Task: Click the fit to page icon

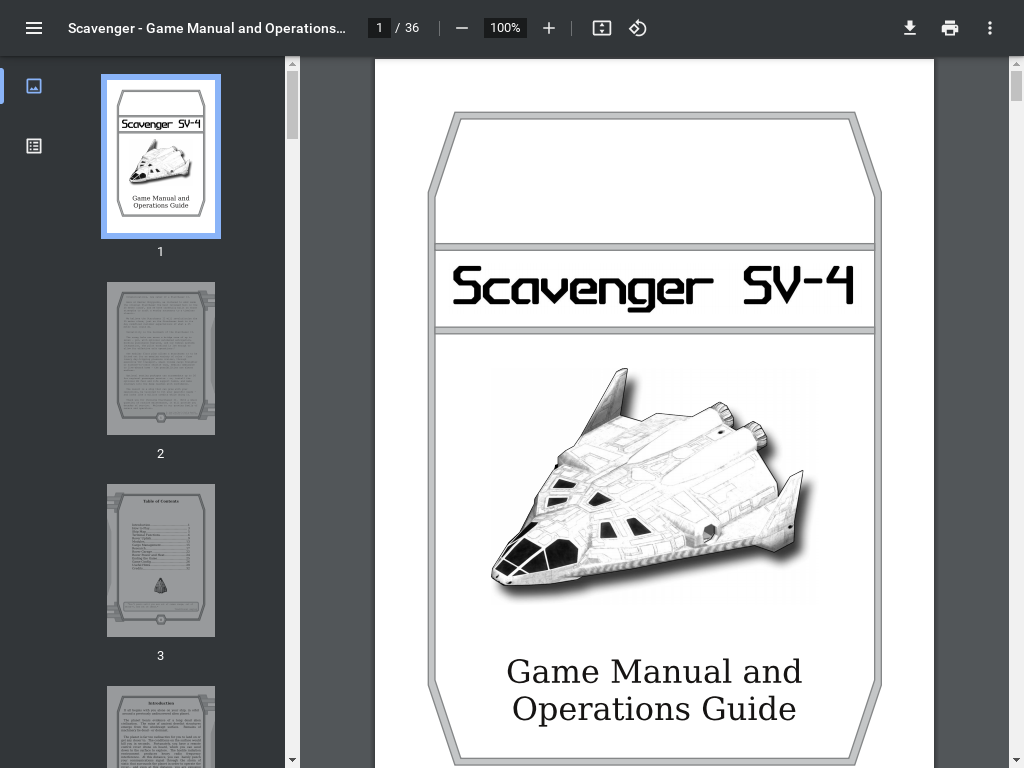Action: (601, 28)
